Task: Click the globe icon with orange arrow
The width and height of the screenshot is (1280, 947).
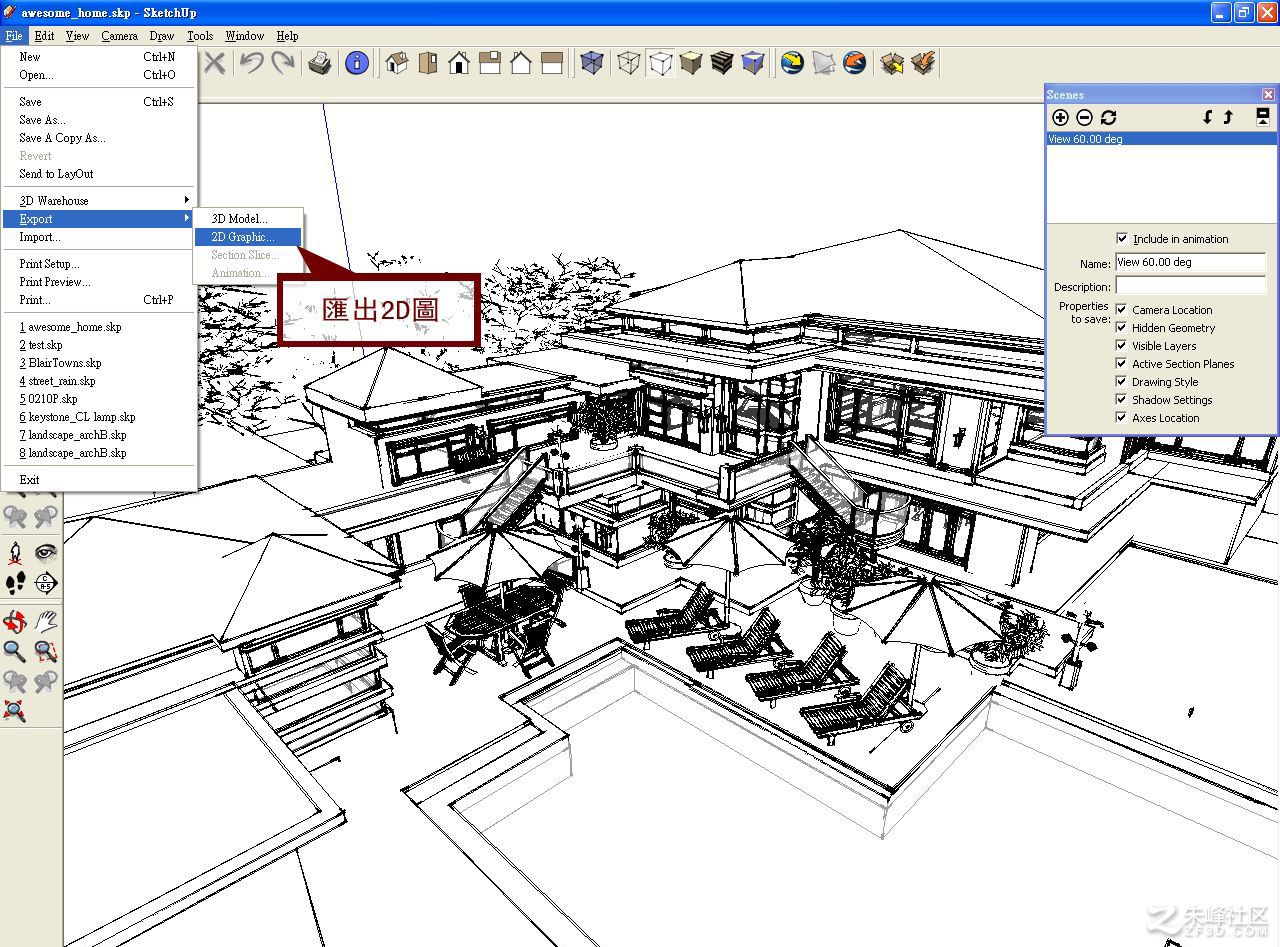Action: pyautogui.click(x=854, y=64)
